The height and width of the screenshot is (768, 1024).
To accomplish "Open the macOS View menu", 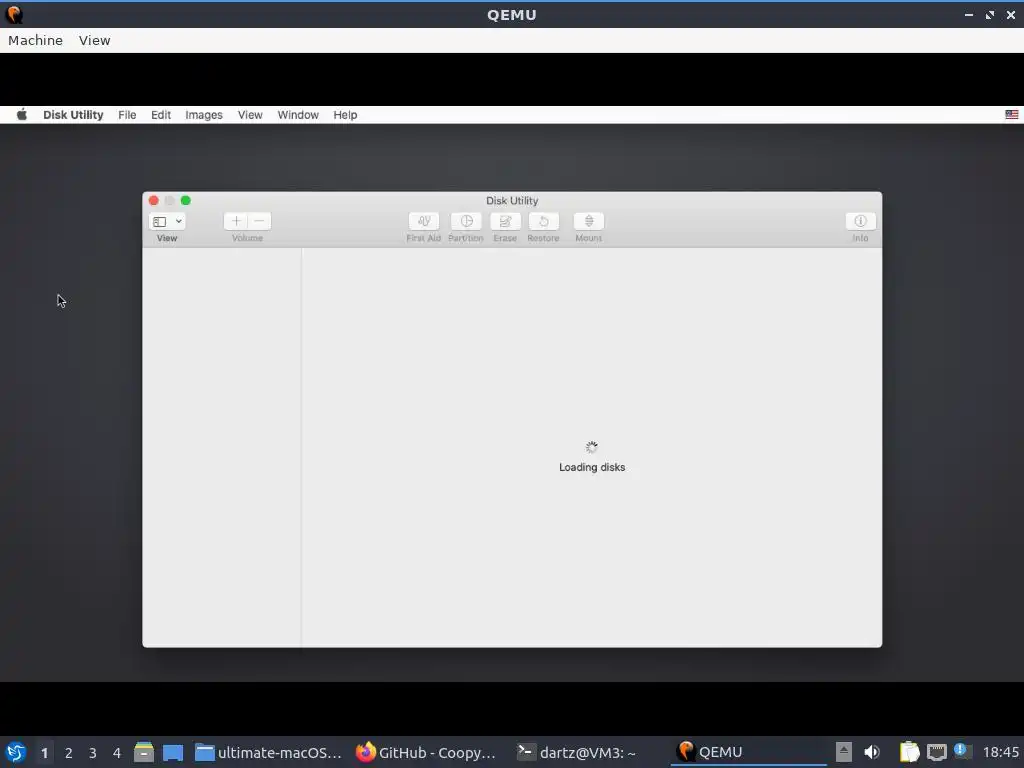I will pos(250,115).
